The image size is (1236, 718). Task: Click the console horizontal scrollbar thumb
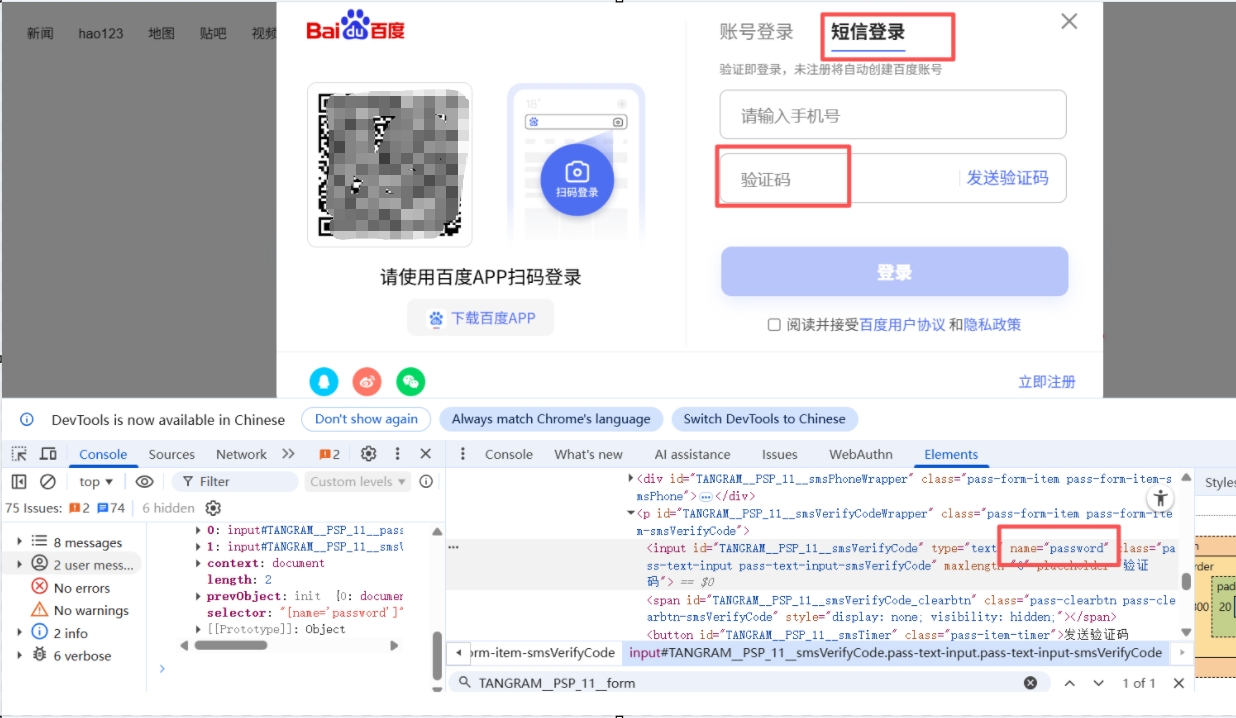click(230, 646)
